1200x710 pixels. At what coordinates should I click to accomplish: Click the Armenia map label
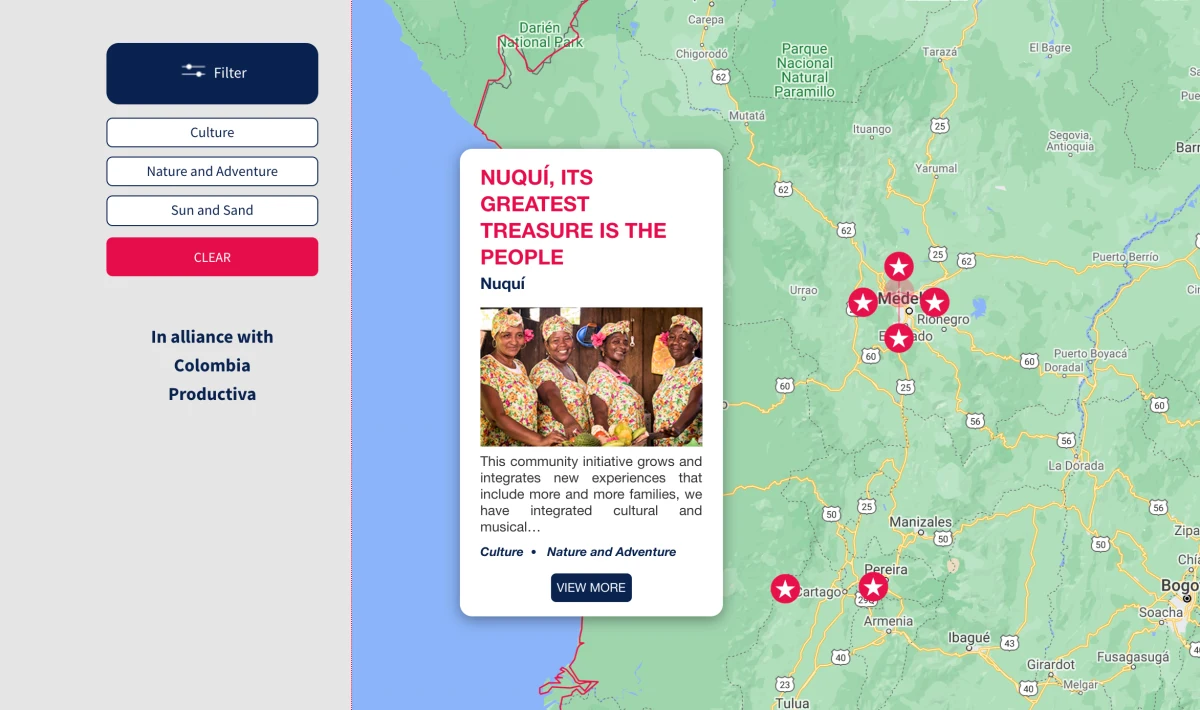coord(888,621)
